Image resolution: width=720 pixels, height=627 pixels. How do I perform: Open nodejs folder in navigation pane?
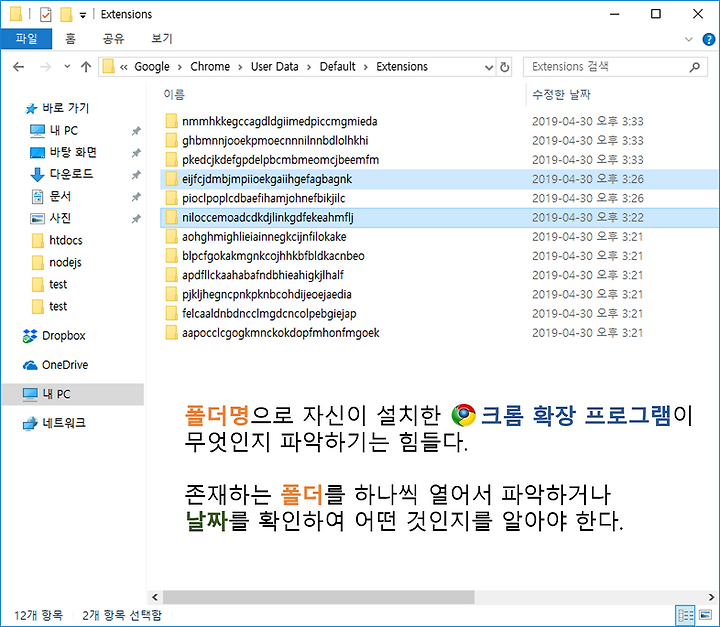point(65,262)
